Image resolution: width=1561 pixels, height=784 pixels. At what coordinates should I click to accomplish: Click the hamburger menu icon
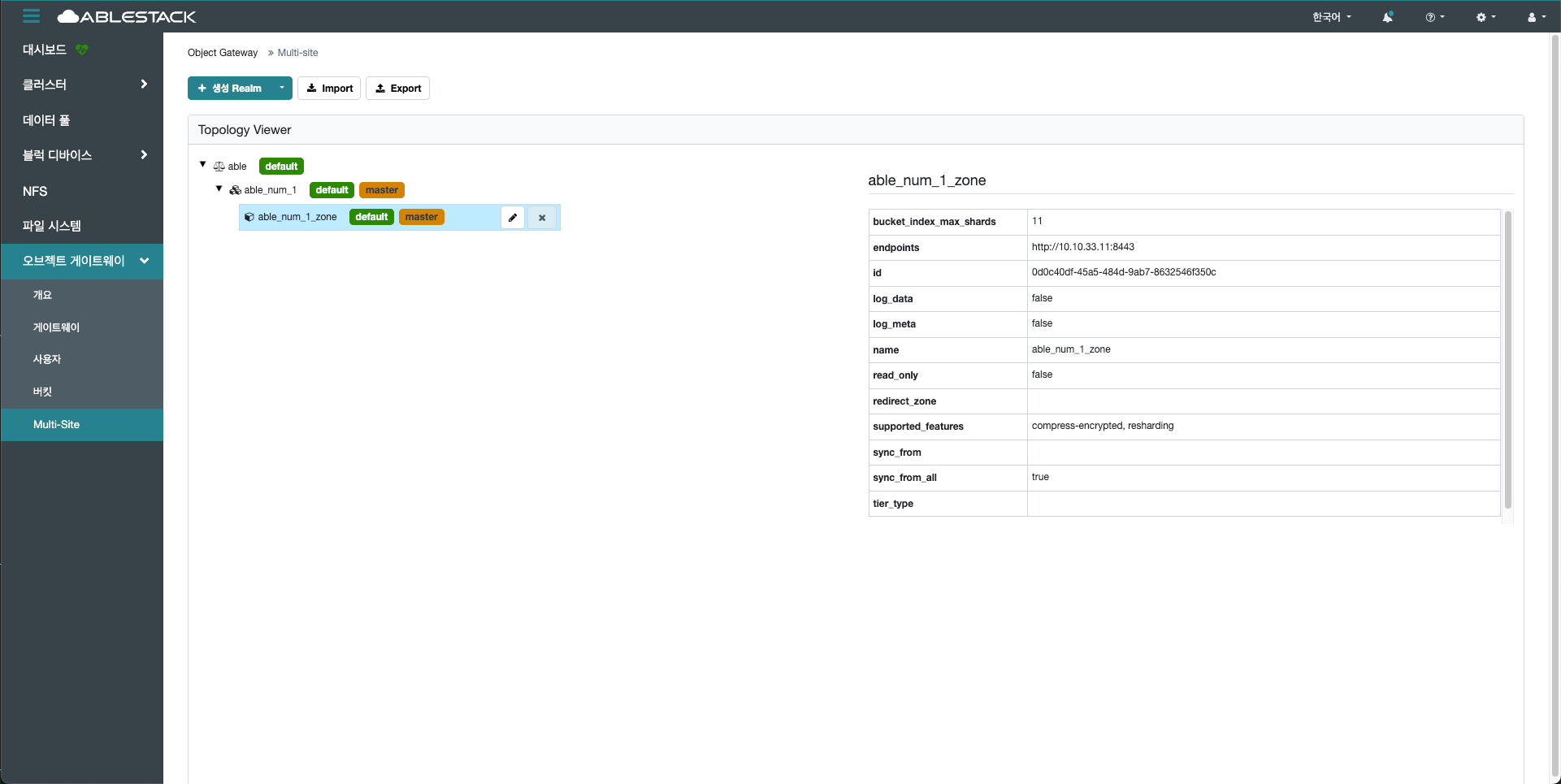pyautogui.click(x=31, y=16)
